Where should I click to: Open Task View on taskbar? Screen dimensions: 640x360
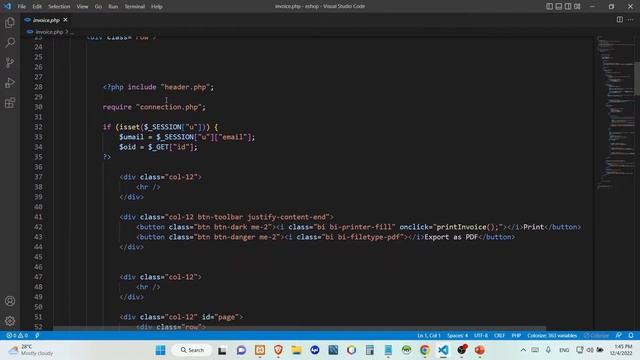tap(222, 350)
